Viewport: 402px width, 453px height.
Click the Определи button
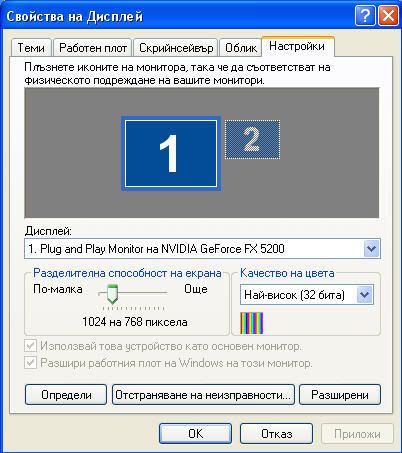pos(66,395)
